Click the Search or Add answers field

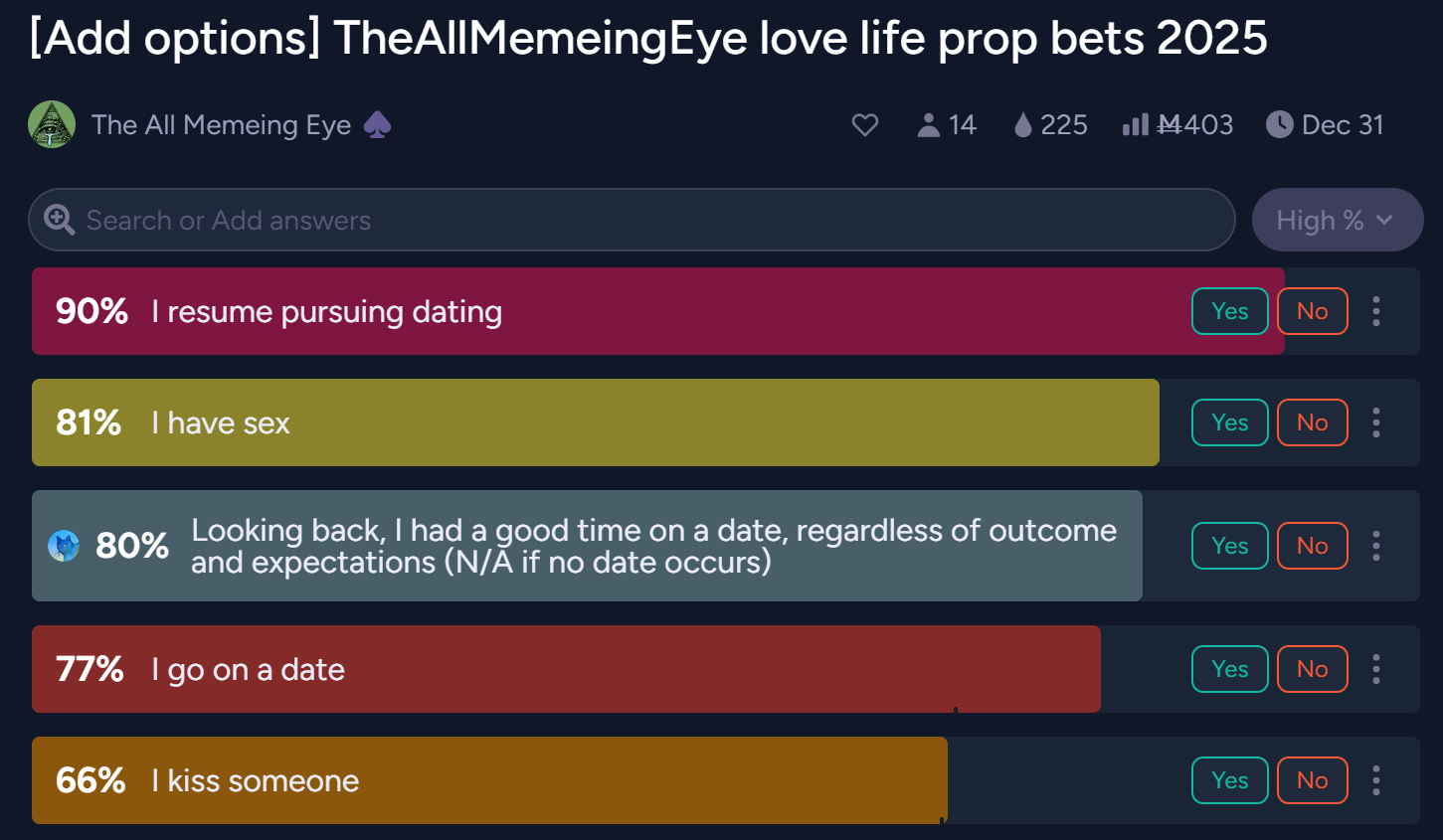pos(631,220)
